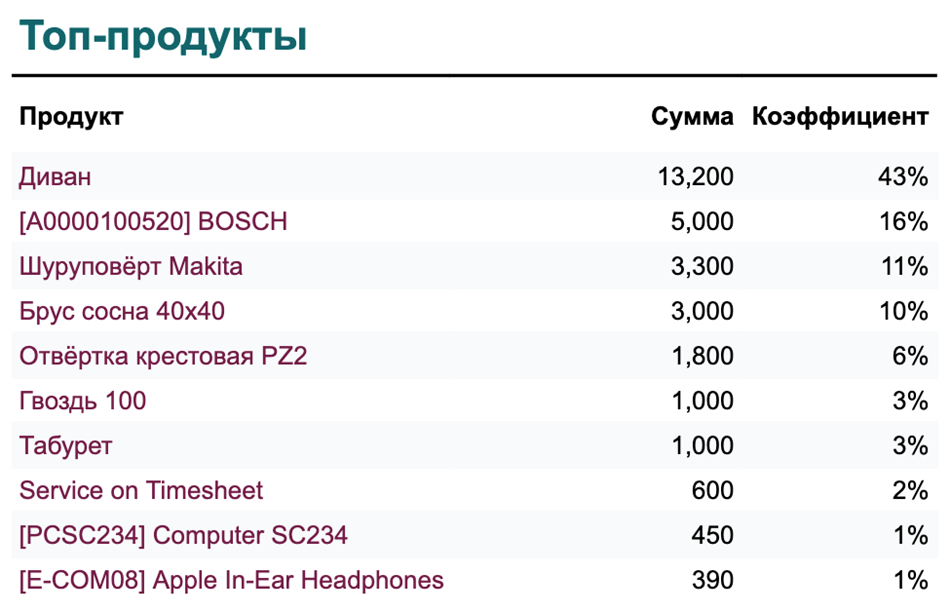Open Apple In-Ear Headphones product link
Screen dimensions: 951x614
pos(231,580)
